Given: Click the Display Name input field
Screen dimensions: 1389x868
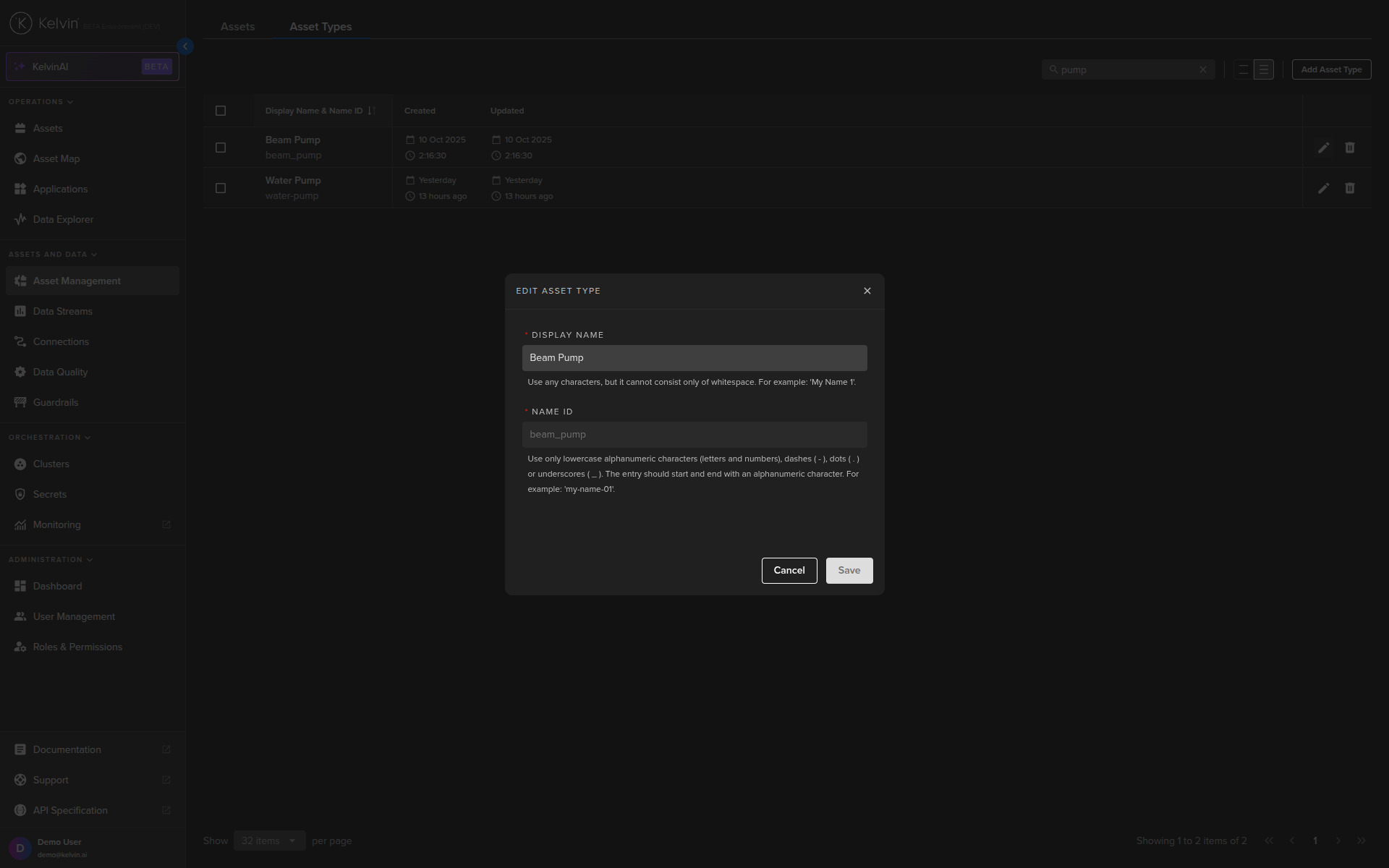Looking at the screenshot, I should 694,358.
